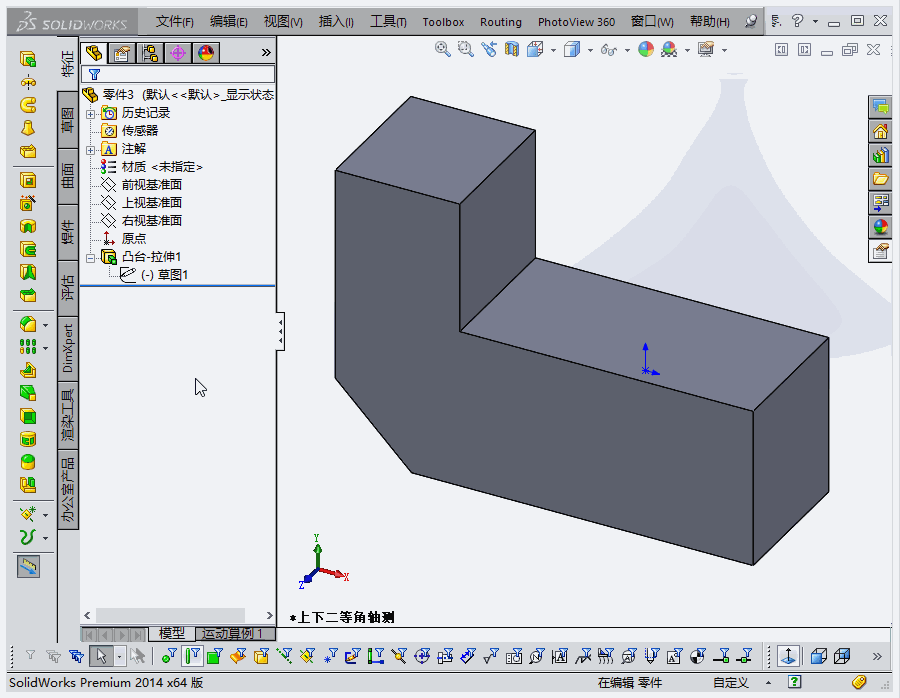Viewport: 900px width, 698px height.
Task: Click the Instant3D toggle icon
Action: click(28, 567)
